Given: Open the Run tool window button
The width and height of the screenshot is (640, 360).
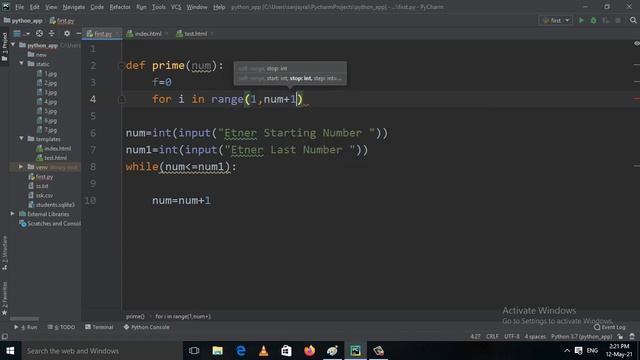Looking at the screenshot, I should pos(26,327).
